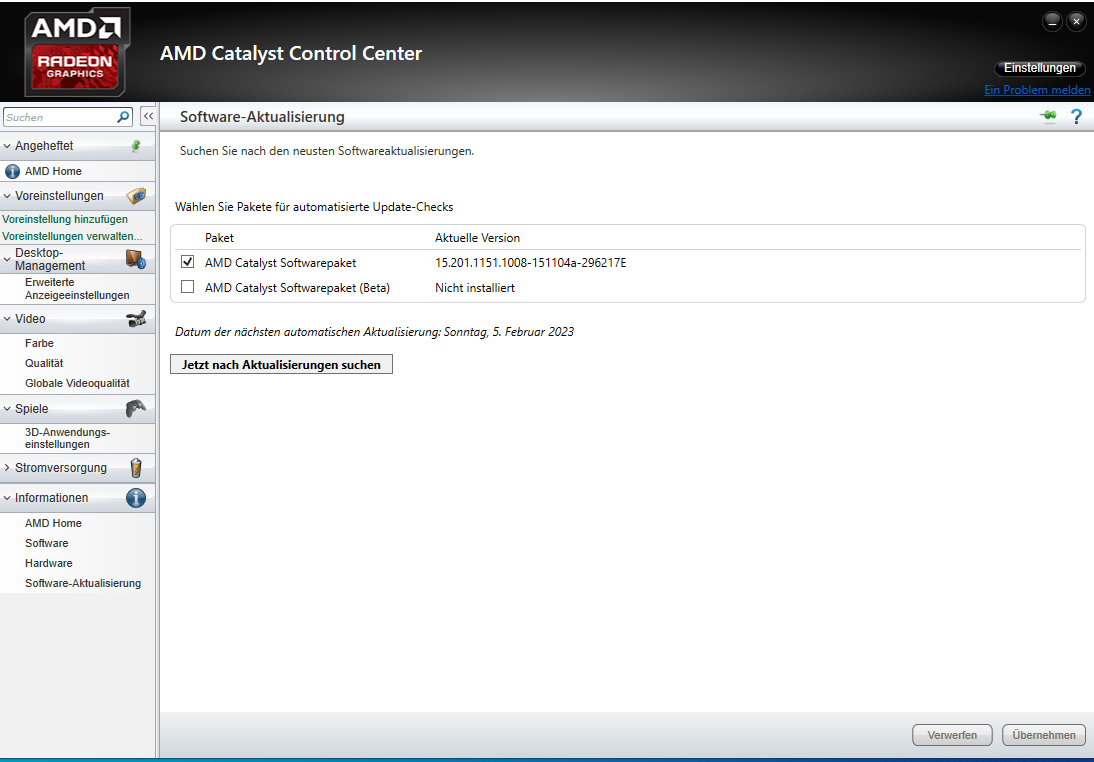
Task: Click the green pin icon beside Angeheftet
Action: tap(136, 146)
